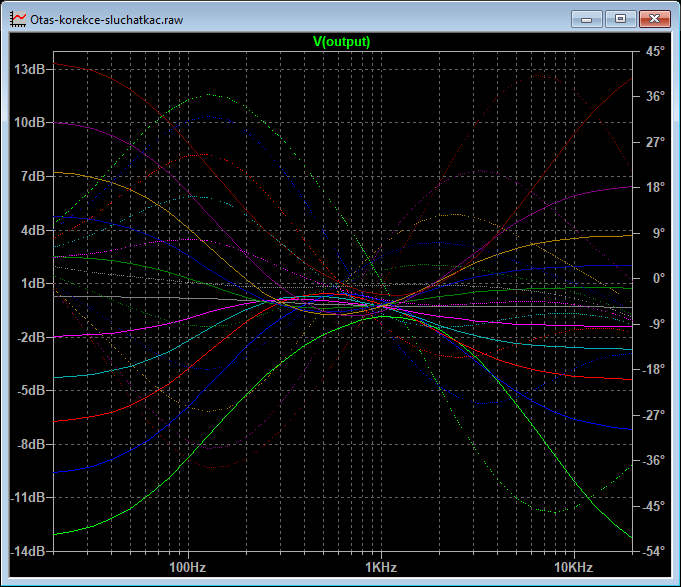Click the -54° phase axis label

tap(653, 551)
